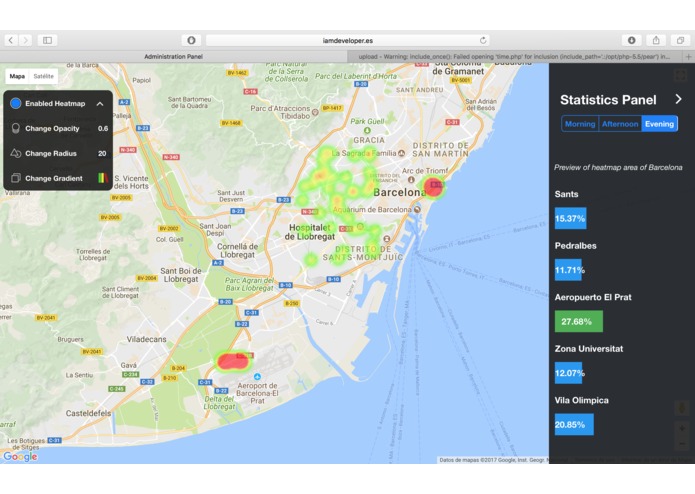The image size is (695, 494).
Task: Select the Morning time segment
Action: coord(580,124)
